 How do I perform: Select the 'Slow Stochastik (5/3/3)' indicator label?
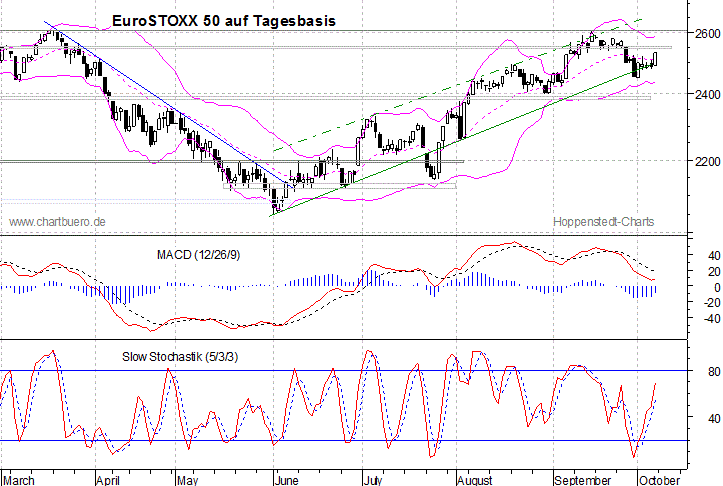click(x=180, y=356)
